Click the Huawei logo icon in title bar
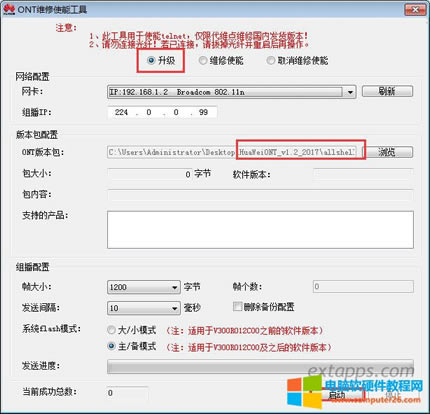 coord(9,9)
